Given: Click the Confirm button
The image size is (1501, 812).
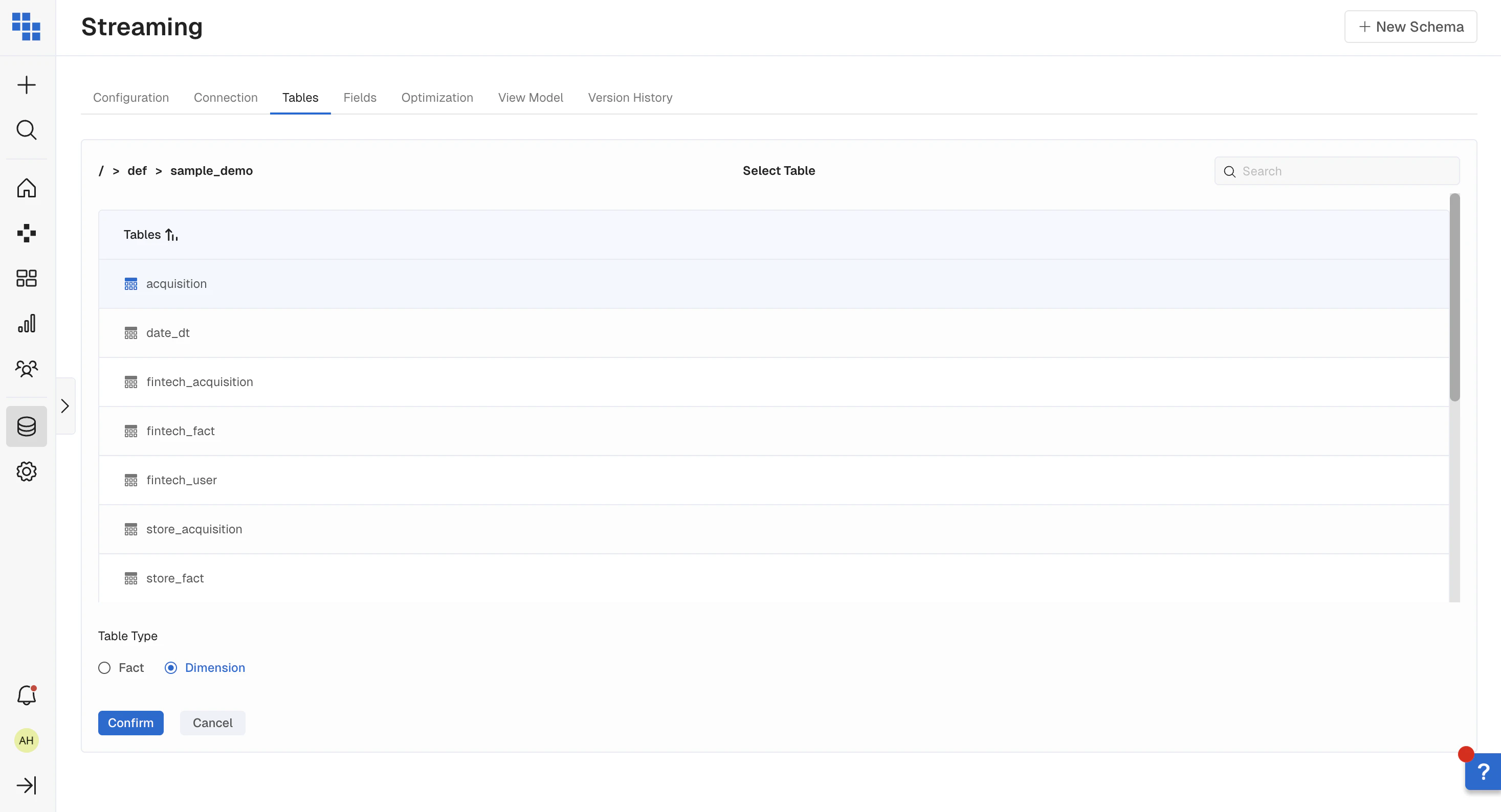Looking at the screenshot, I should coord(130,723).
